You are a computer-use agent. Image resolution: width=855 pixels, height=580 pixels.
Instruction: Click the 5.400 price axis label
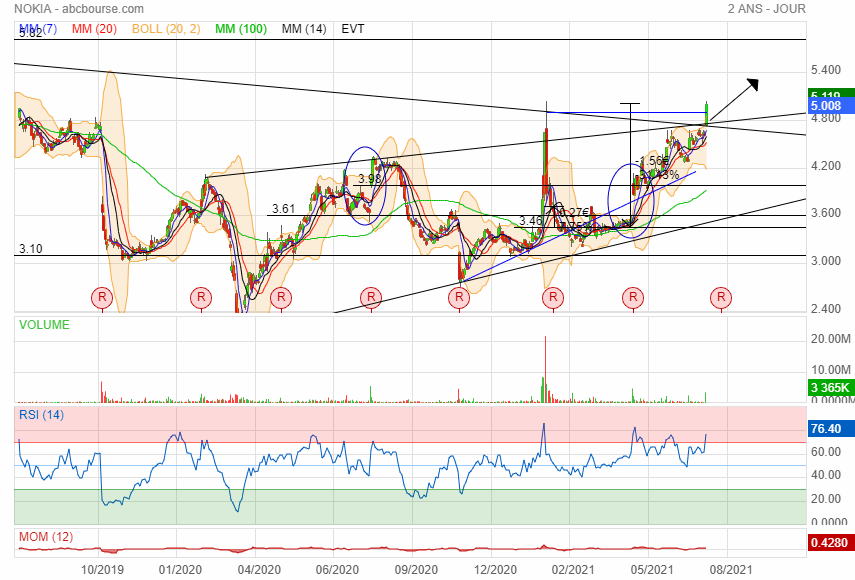coord(826,70)
